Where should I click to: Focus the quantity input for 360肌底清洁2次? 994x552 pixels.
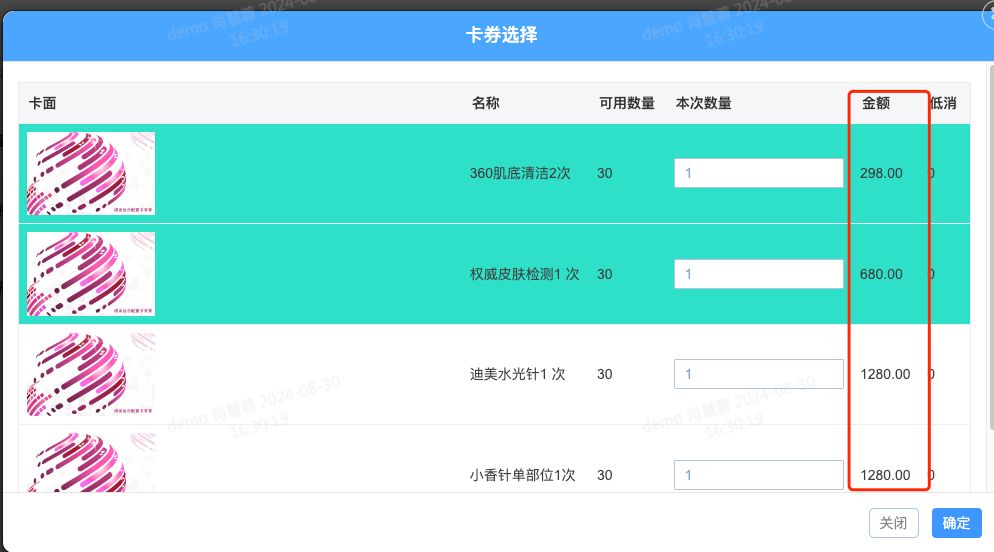(x=758, y=173)
